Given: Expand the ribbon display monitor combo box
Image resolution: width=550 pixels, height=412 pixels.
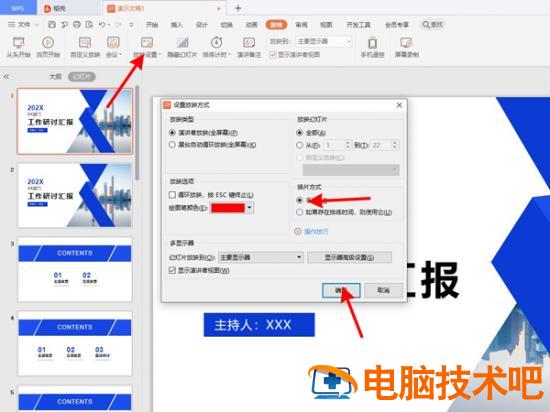Looking at the screenshot, I should click(323, 41).
